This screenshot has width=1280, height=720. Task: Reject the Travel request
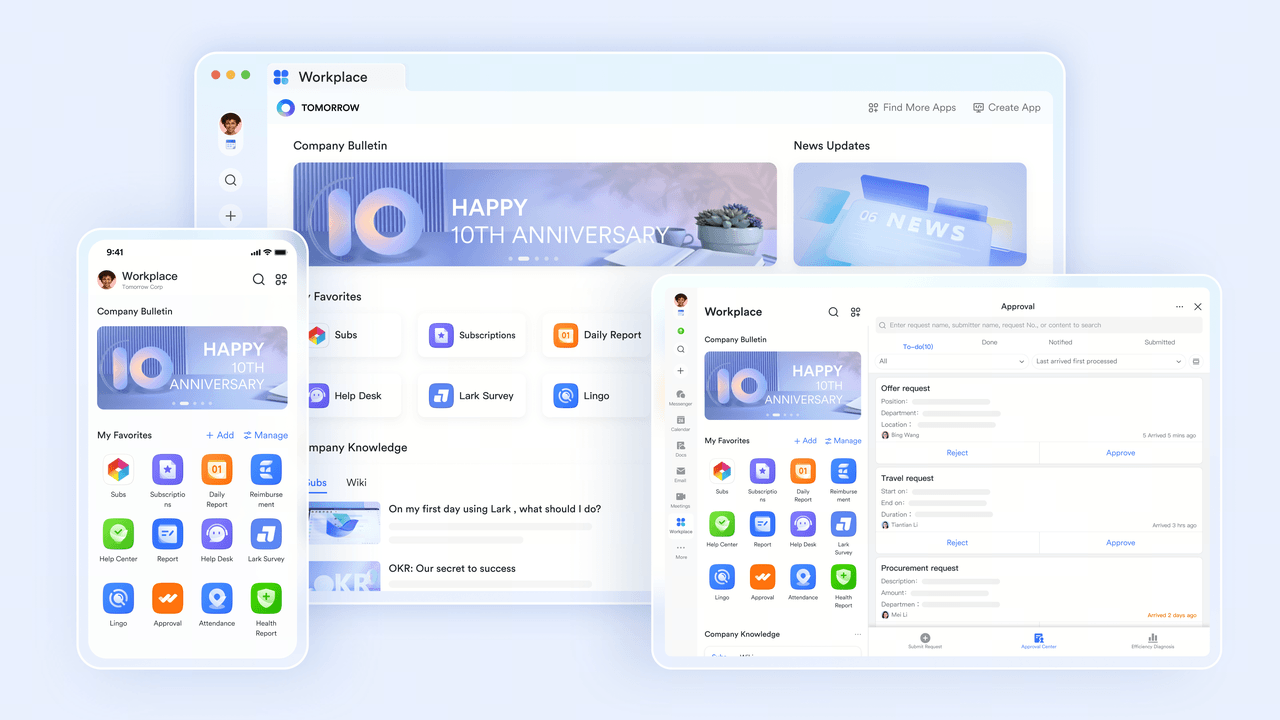coord(957,543)
